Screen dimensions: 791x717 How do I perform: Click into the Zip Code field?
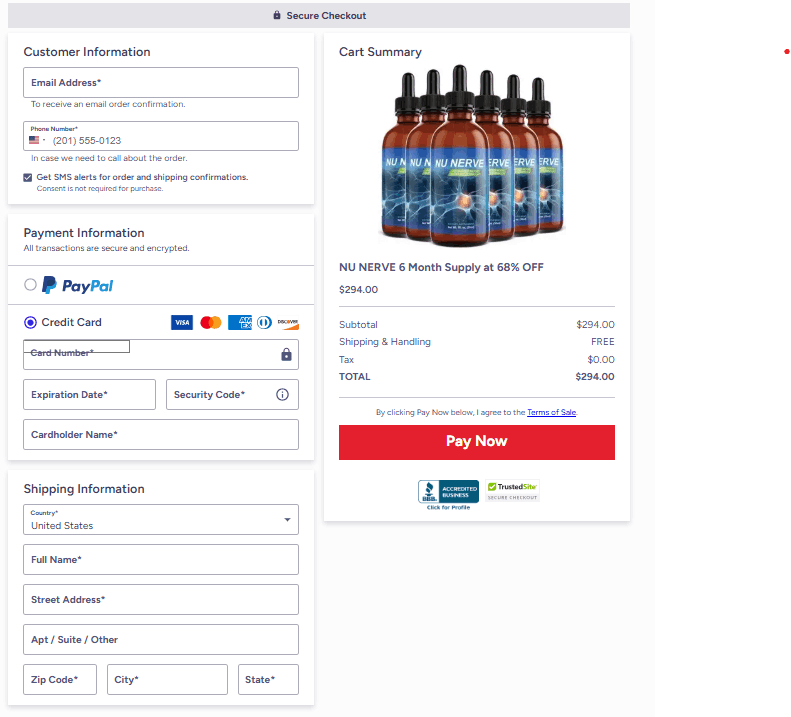tap(60, 680)
